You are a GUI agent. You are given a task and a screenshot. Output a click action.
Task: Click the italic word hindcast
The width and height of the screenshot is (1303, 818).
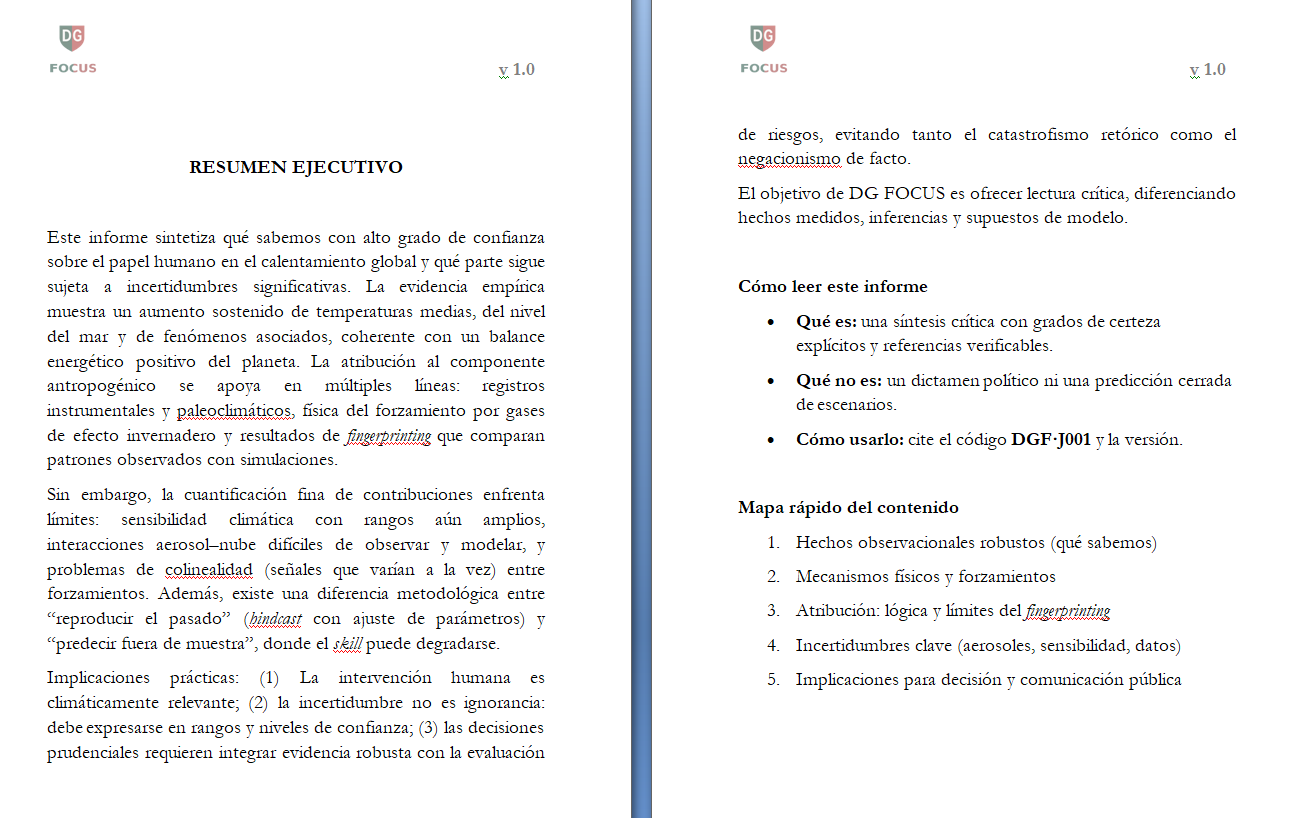click(x=276, y=619)
